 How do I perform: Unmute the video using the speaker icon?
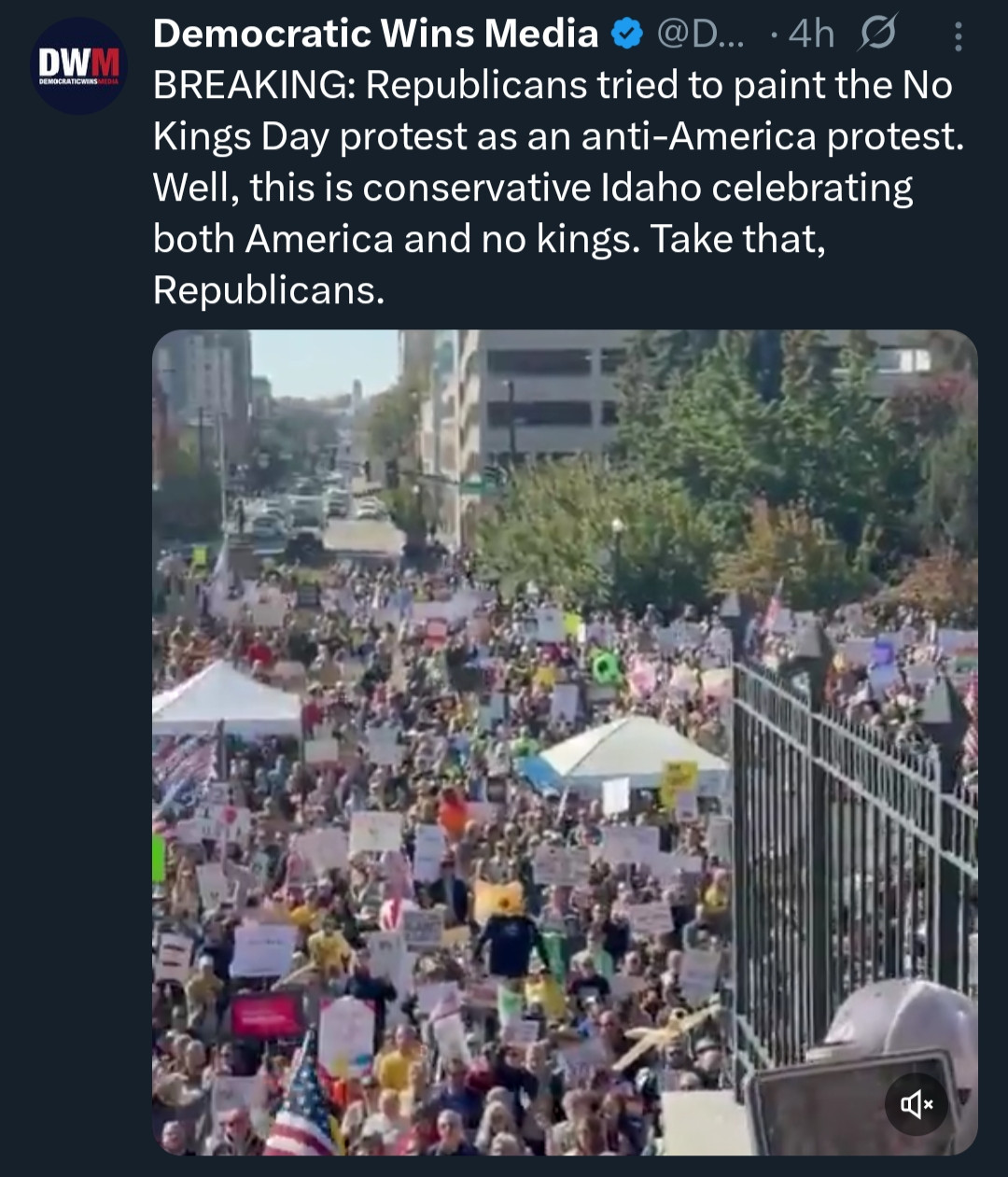coord(917,1104)
